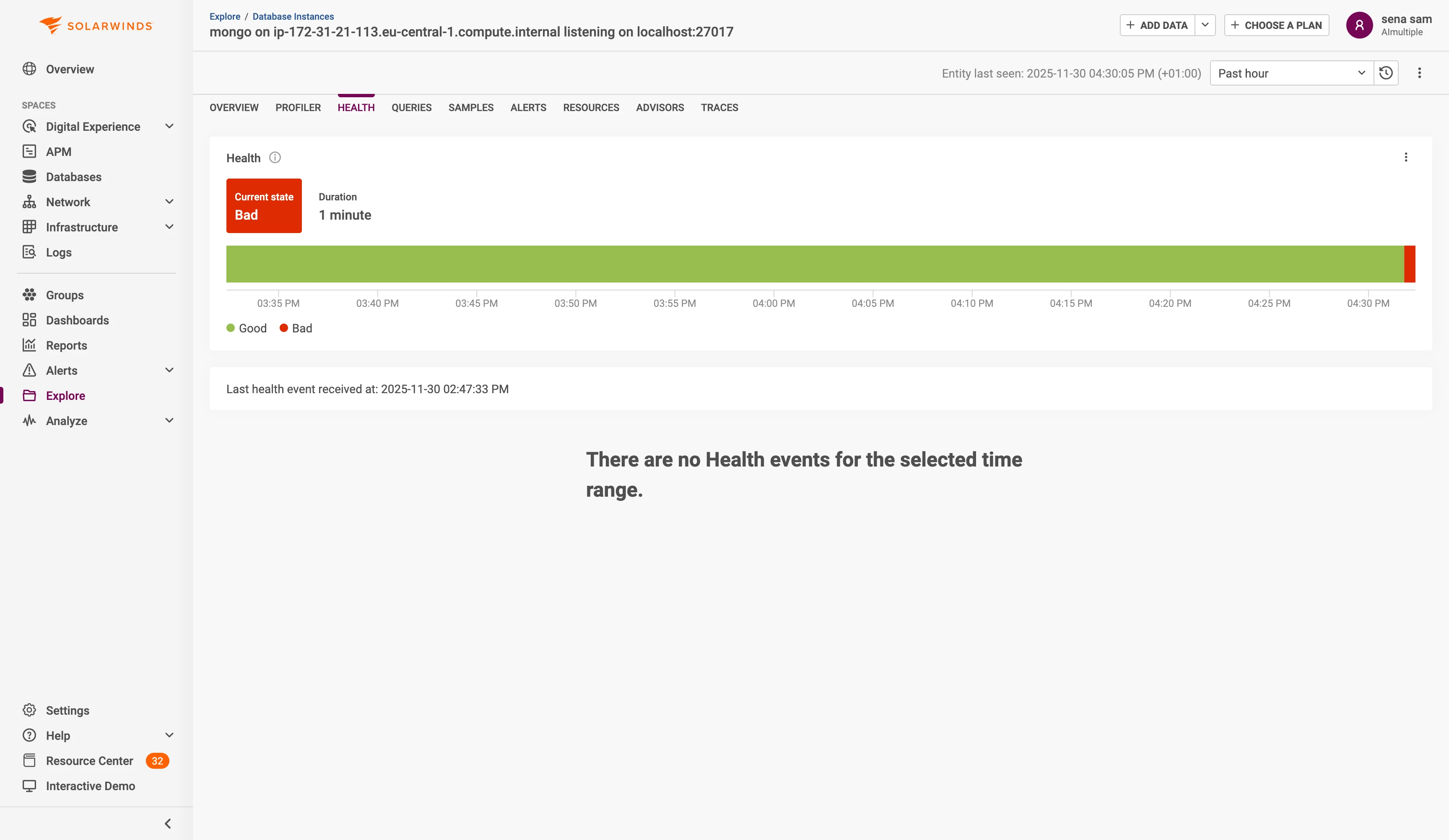The height and width of the screenshot is (840, 1449).
Task: Click the Groups icon
Action: tap(29, 295)
